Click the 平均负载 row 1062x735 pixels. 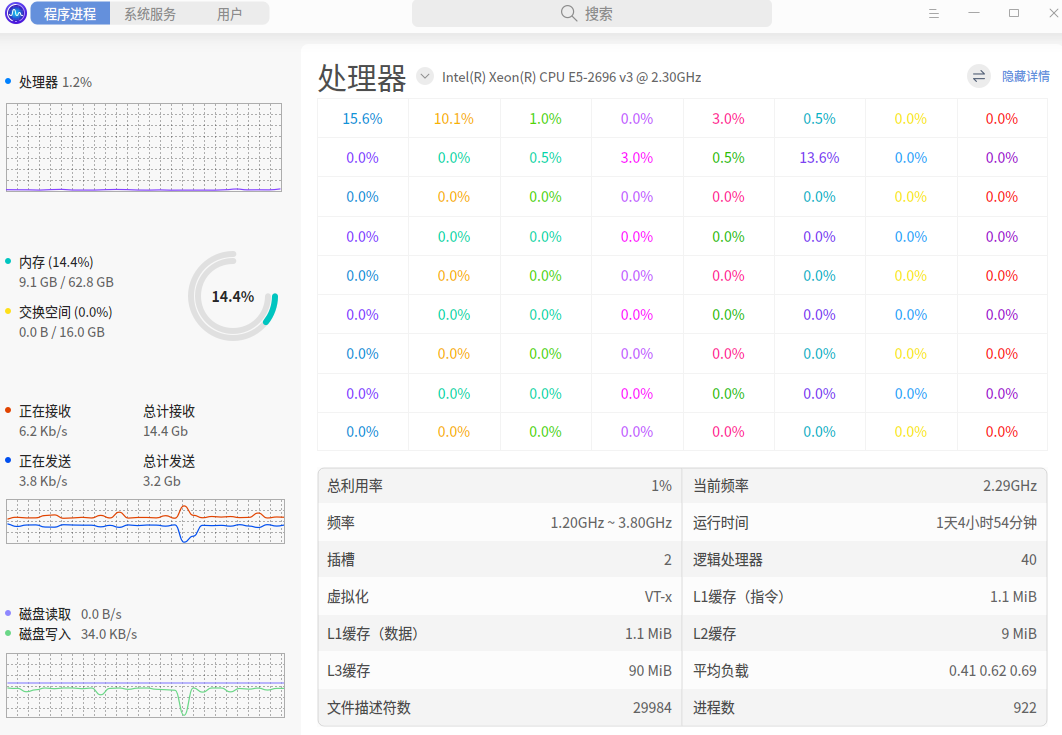coord(864,671)
